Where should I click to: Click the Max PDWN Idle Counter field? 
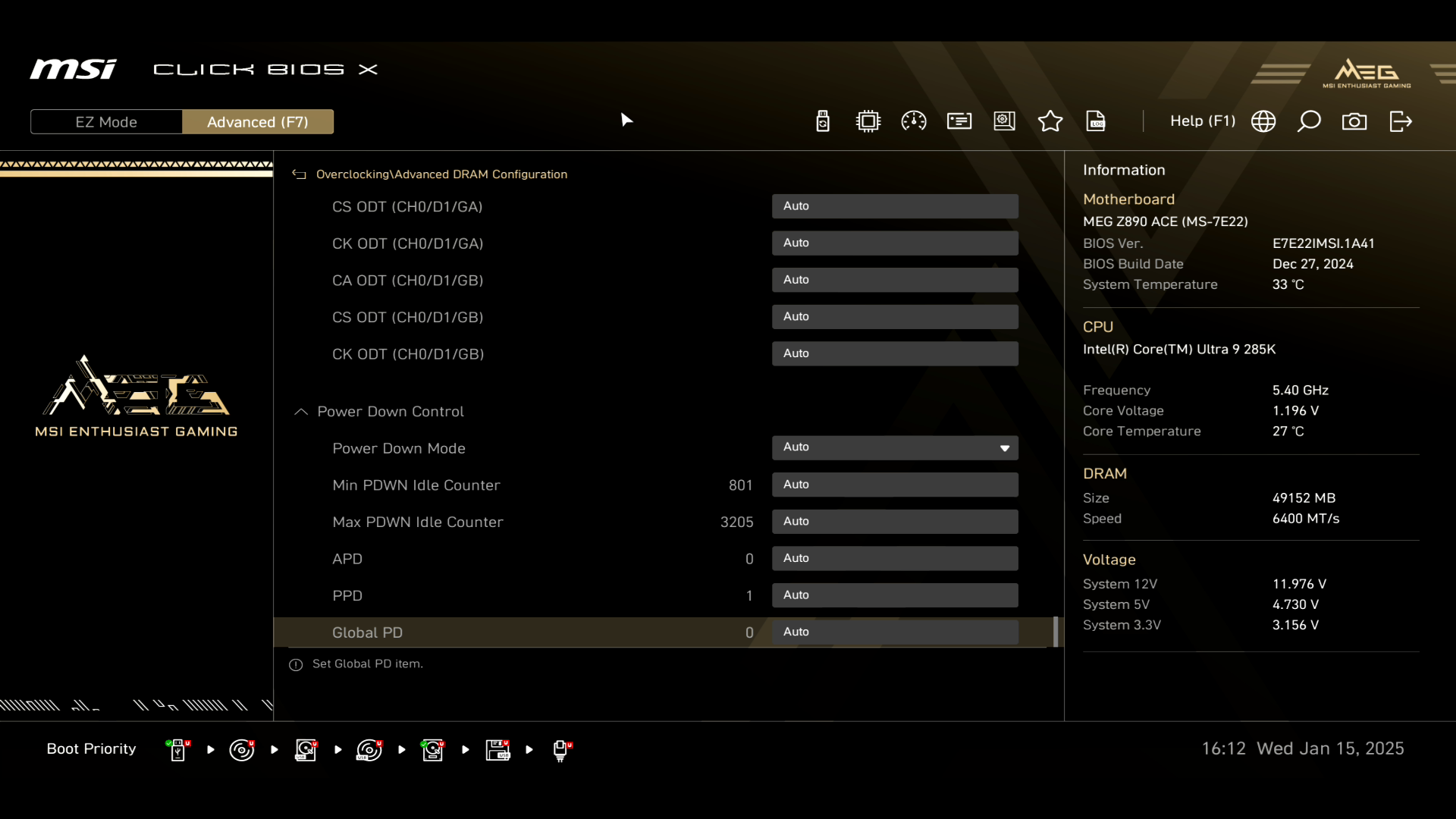tap(895, 522)
